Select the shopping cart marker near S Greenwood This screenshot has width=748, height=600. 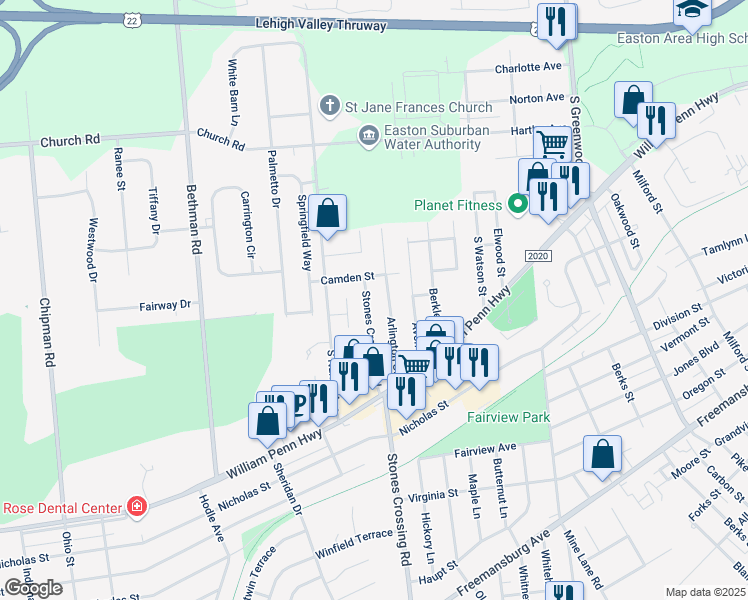coord(552,145)
